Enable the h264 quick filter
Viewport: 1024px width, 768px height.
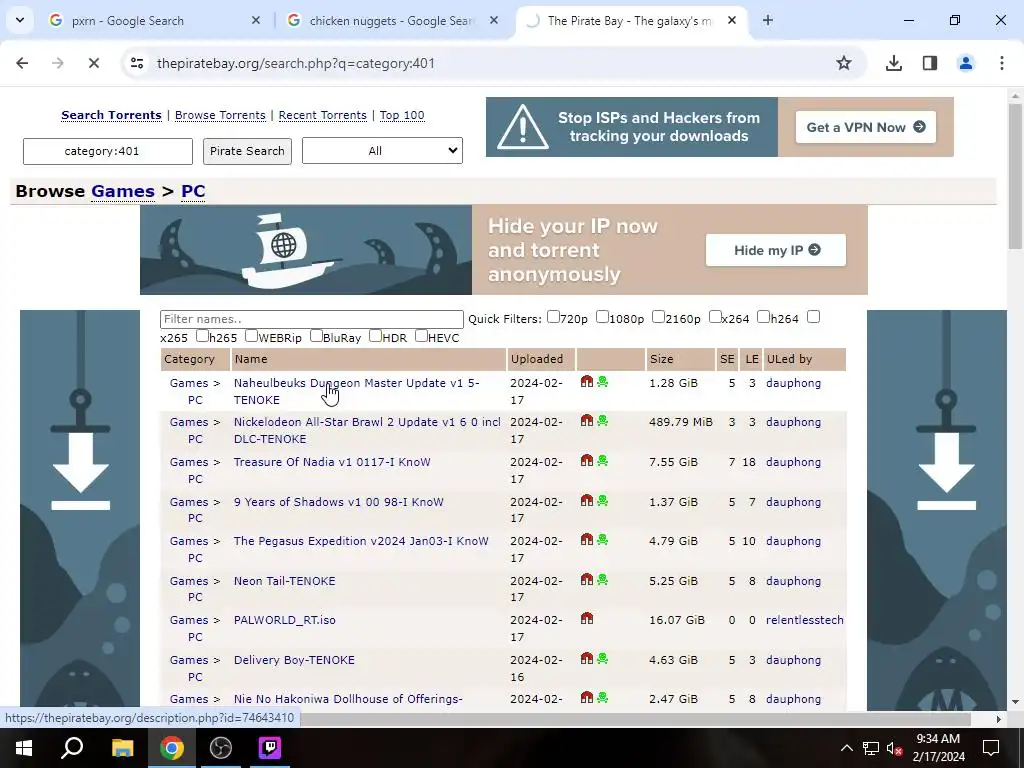click(x=763, y=317)
